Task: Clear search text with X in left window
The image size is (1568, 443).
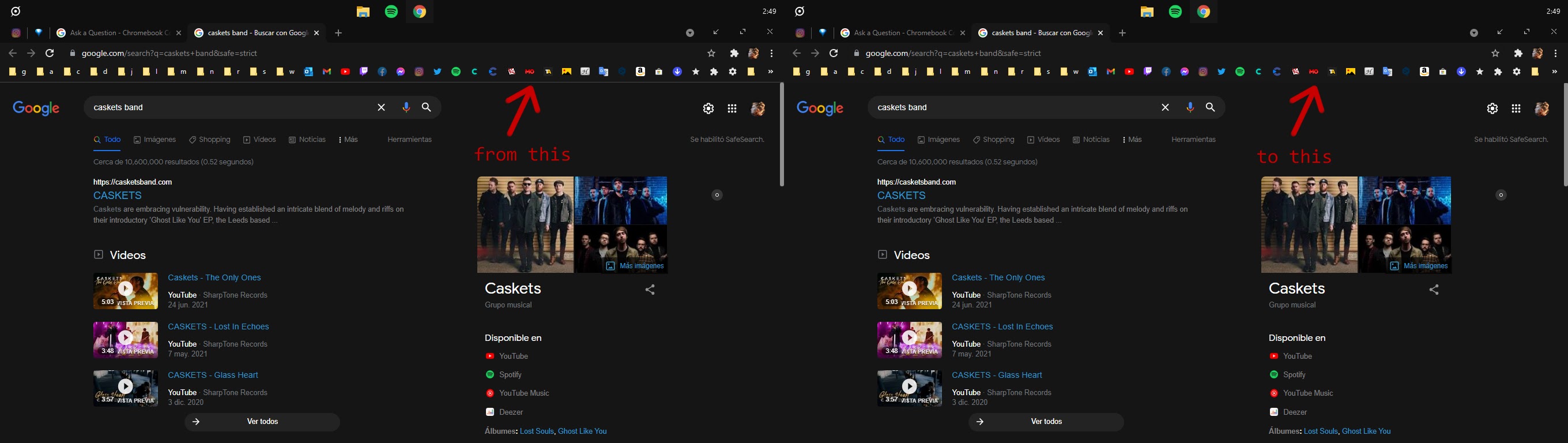Action: tap(381, 107)
